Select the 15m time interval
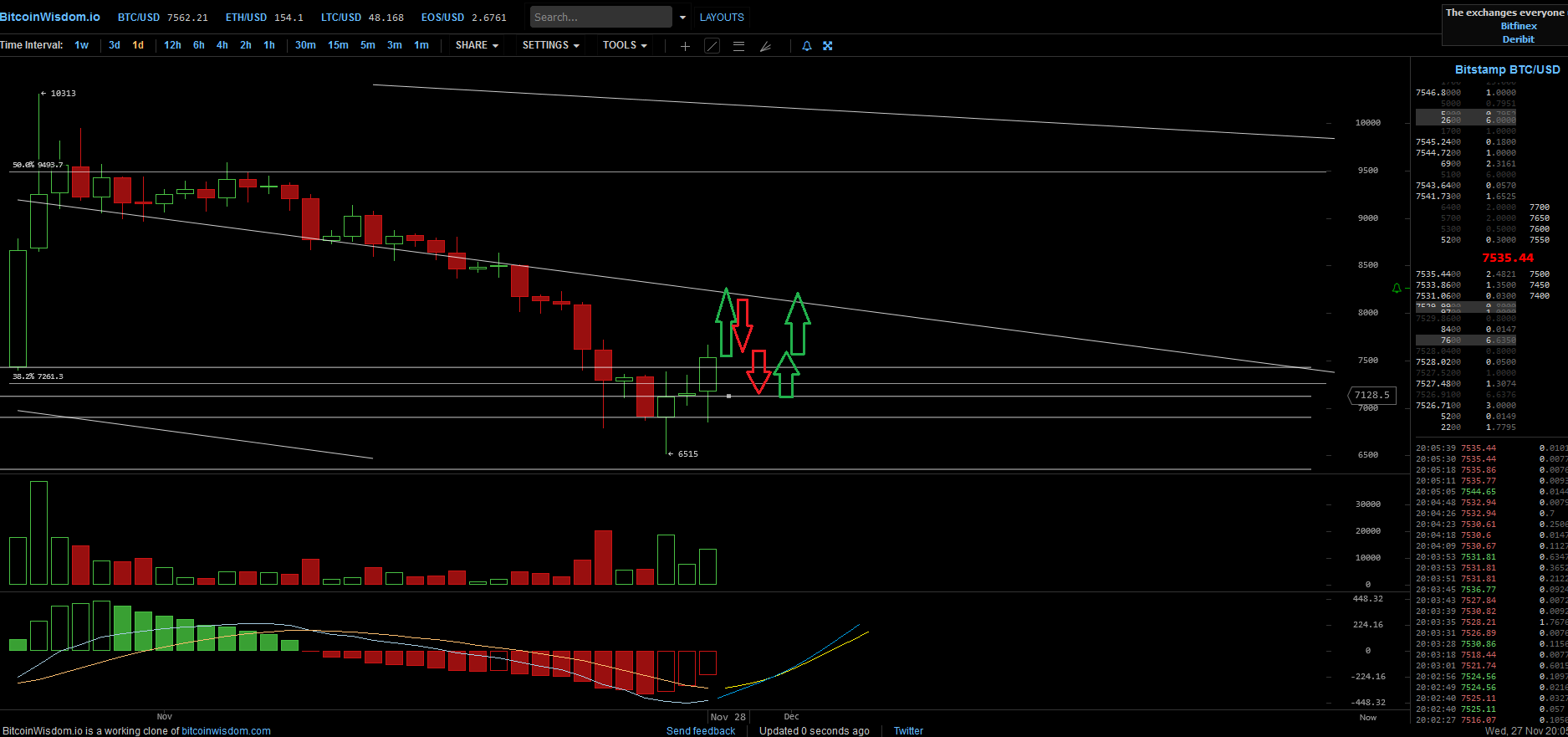This screenshot has height=737, width=1568. (x=338, y=45)
